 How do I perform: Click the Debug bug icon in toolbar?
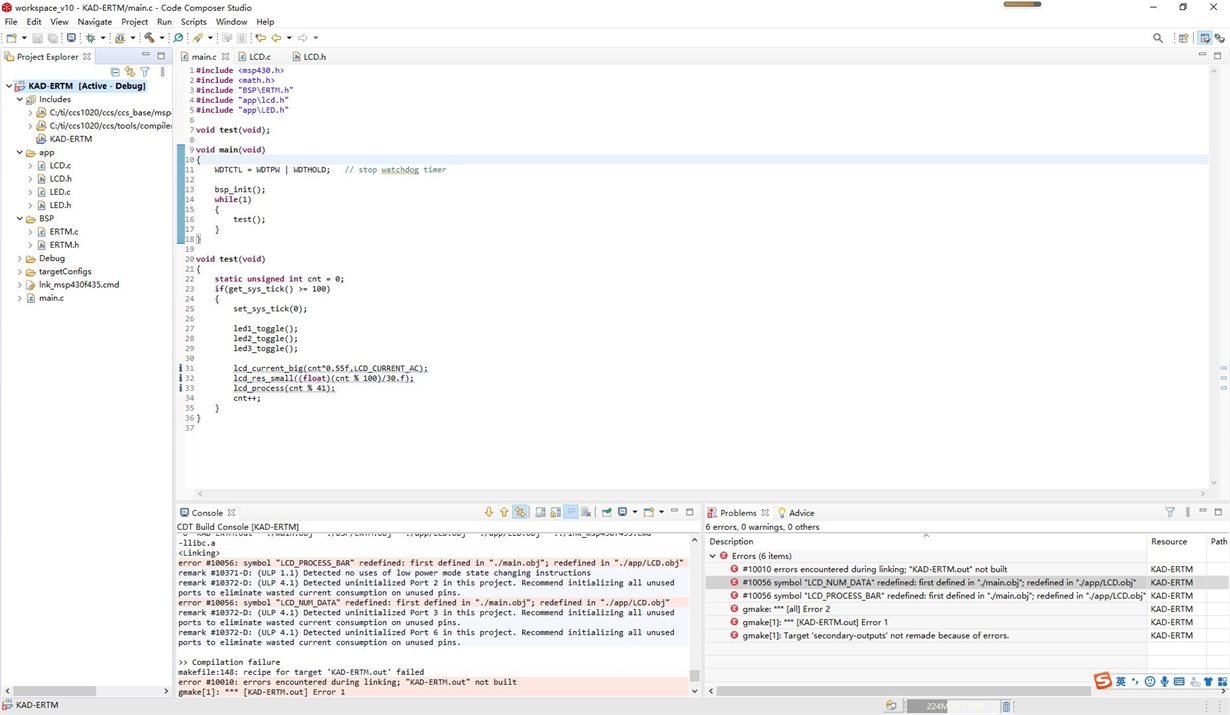coord(88,38)
